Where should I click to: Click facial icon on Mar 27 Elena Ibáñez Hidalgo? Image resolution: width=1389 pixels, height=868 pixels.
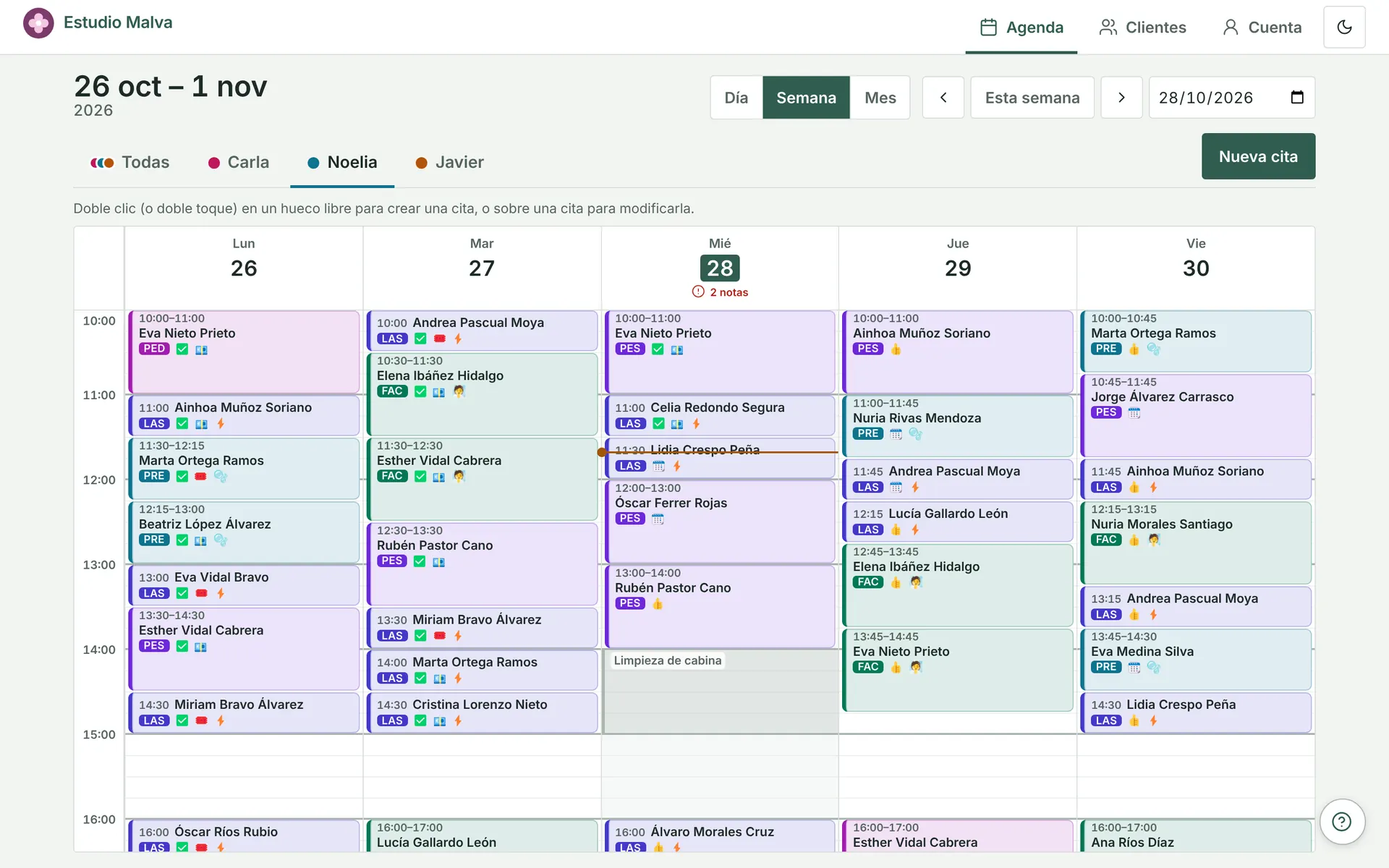click(x=459, y=391)
